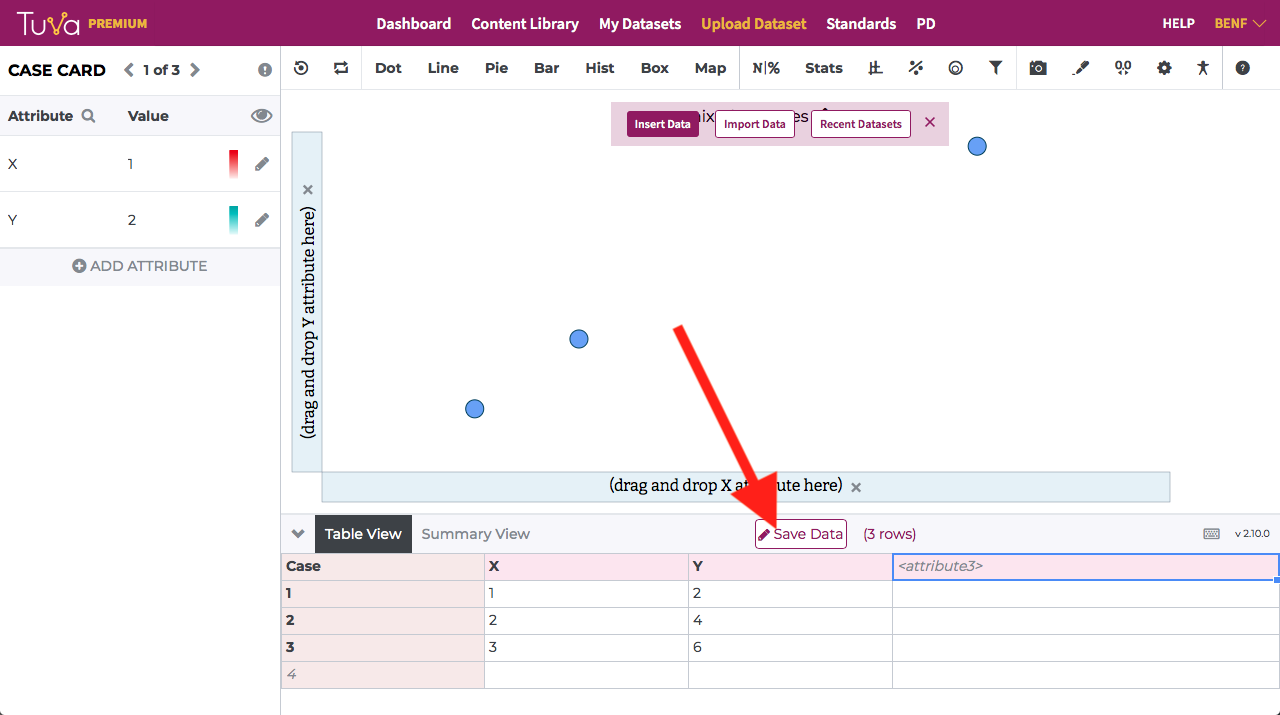Take a snapshot with the camera icon
This screenshot has width=1280, height=715.
(1038, 68)
